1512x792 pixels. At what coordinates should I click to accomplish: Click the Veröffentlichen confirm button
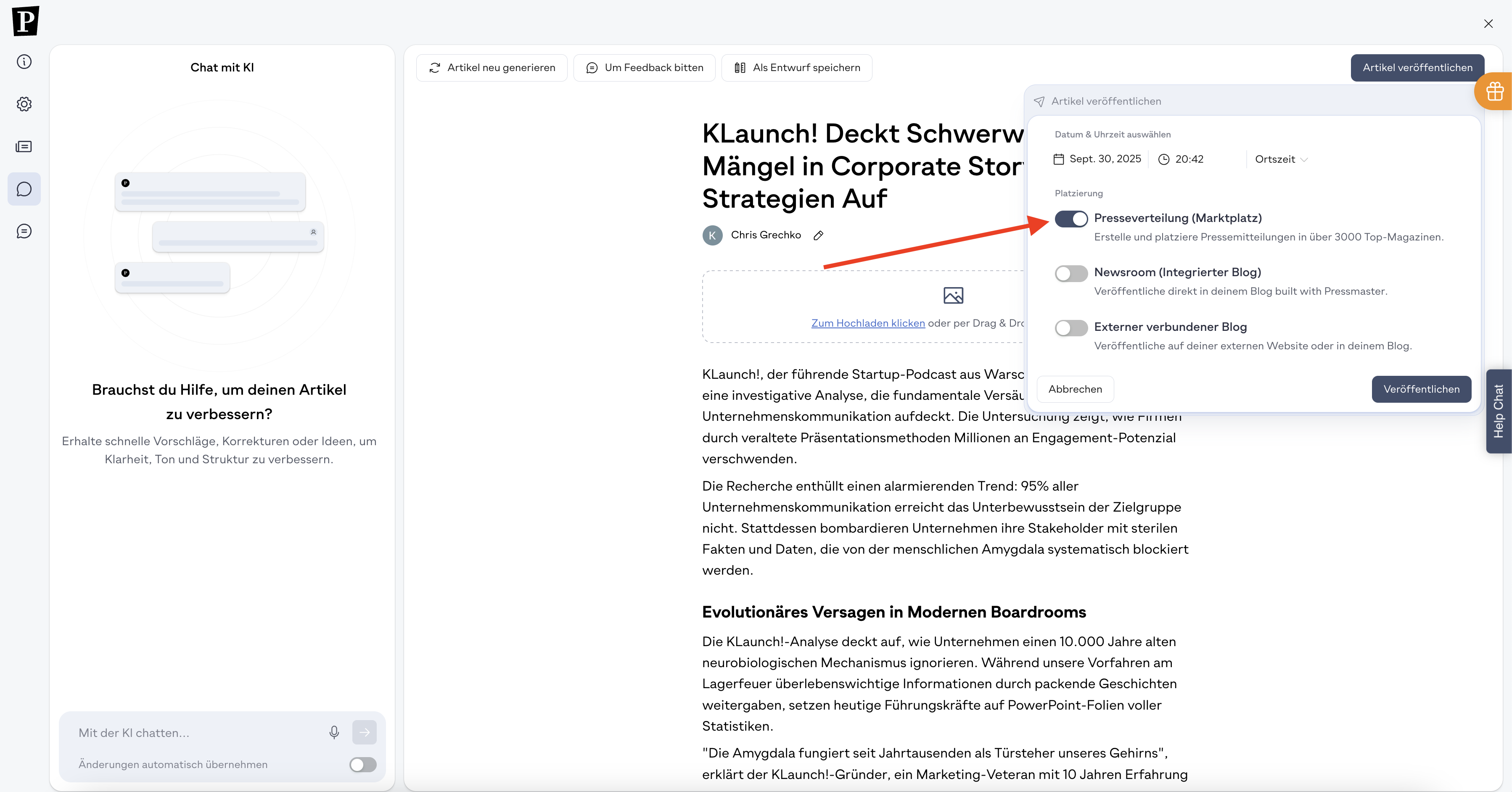[1421, 389]
